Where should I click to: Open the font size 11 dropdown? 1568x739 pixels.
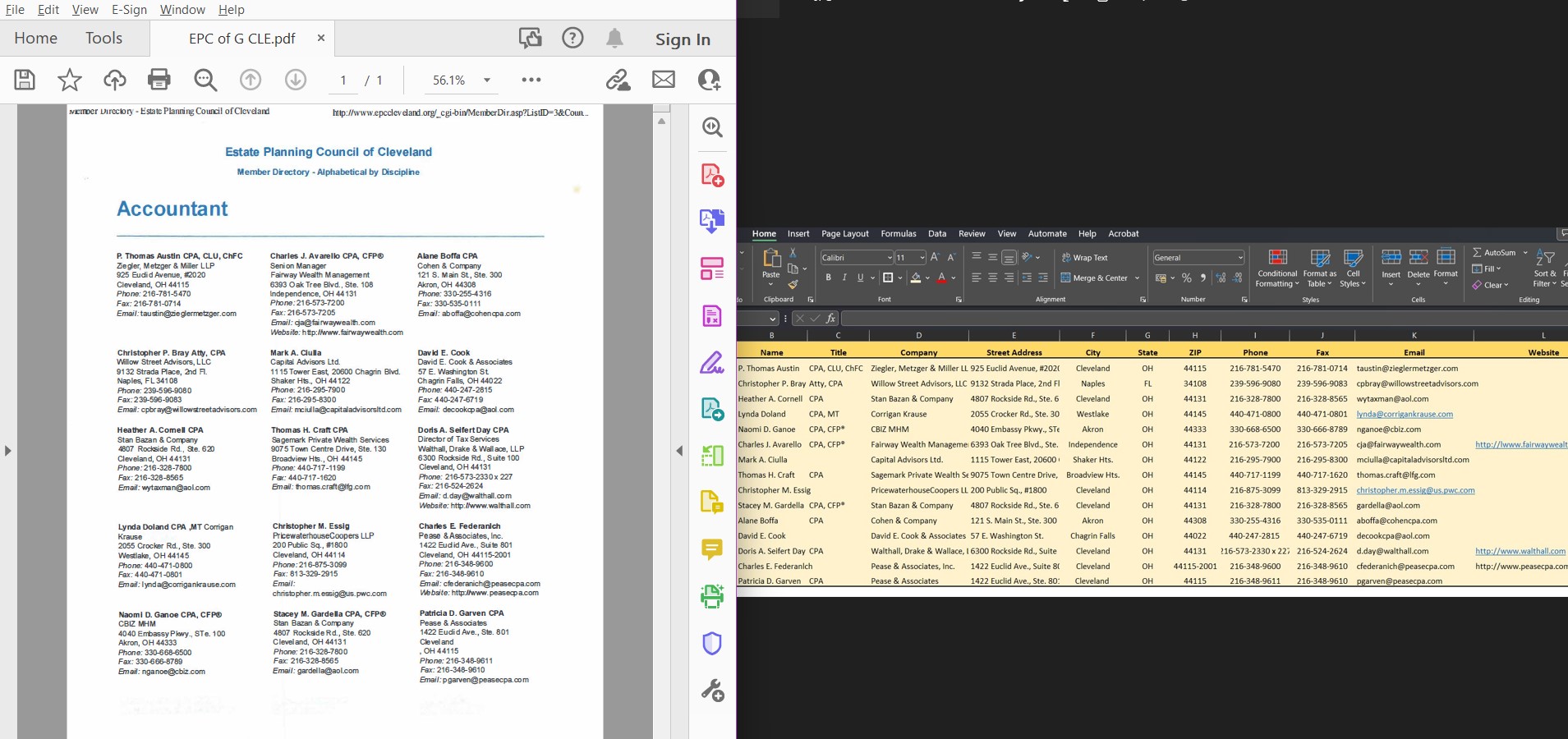pyautogui.click(x=922, y=258)
